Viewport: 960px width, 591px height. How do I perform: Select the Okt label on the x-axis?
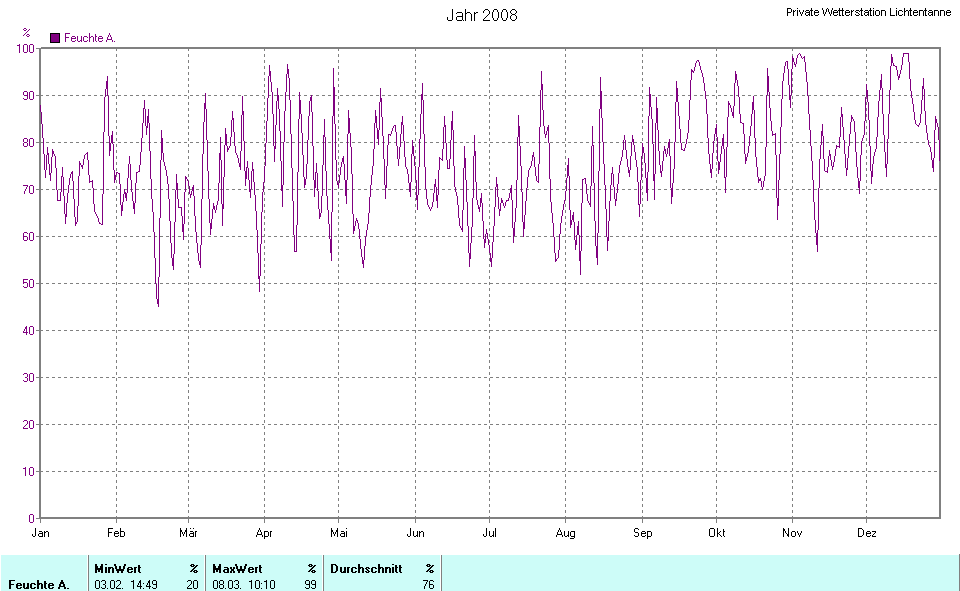(716, 533)
